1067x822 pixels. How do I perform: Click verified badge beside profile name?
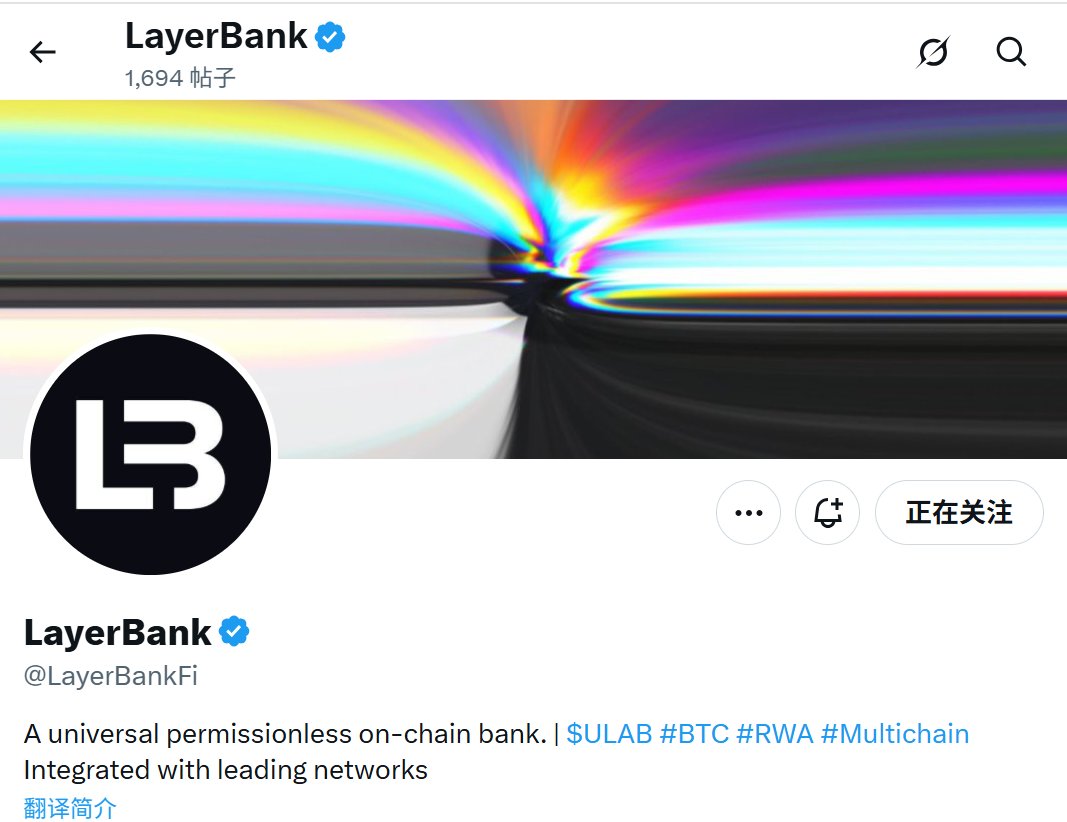pyautogui.click(x=234, y=631)
